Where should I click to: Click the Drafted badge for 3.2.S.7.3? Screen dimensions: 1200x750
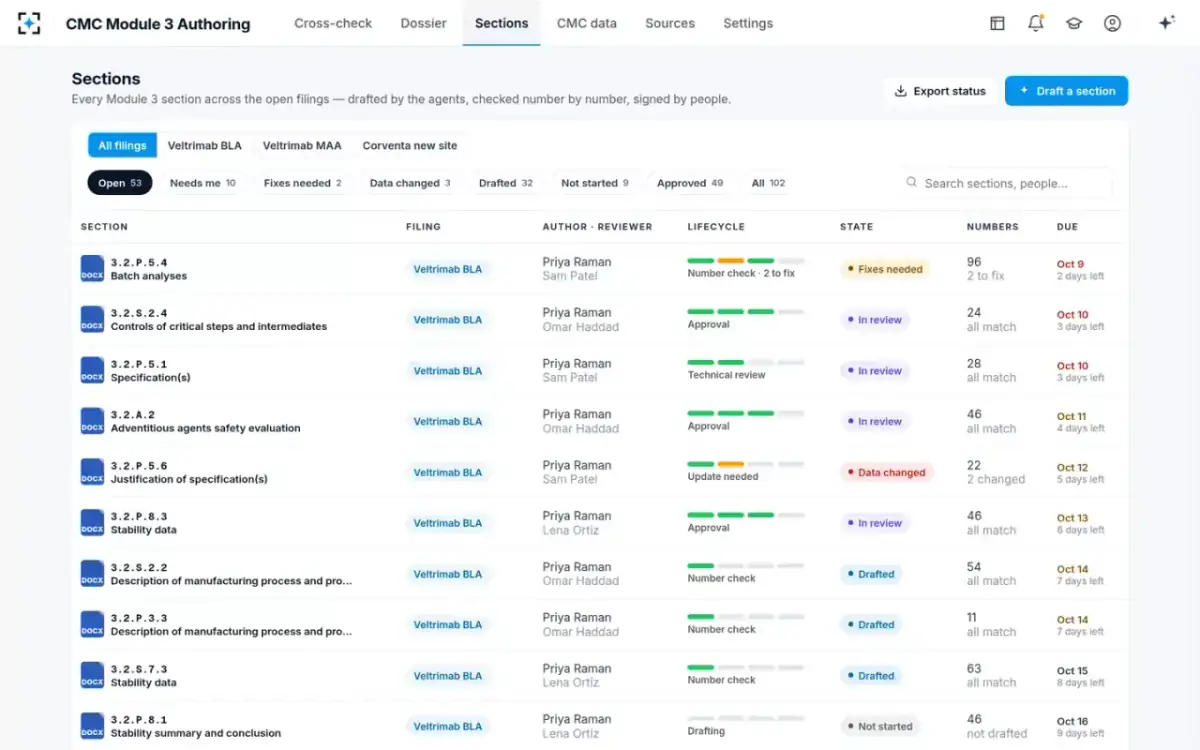pyautogui.click(x=870, y=676)
